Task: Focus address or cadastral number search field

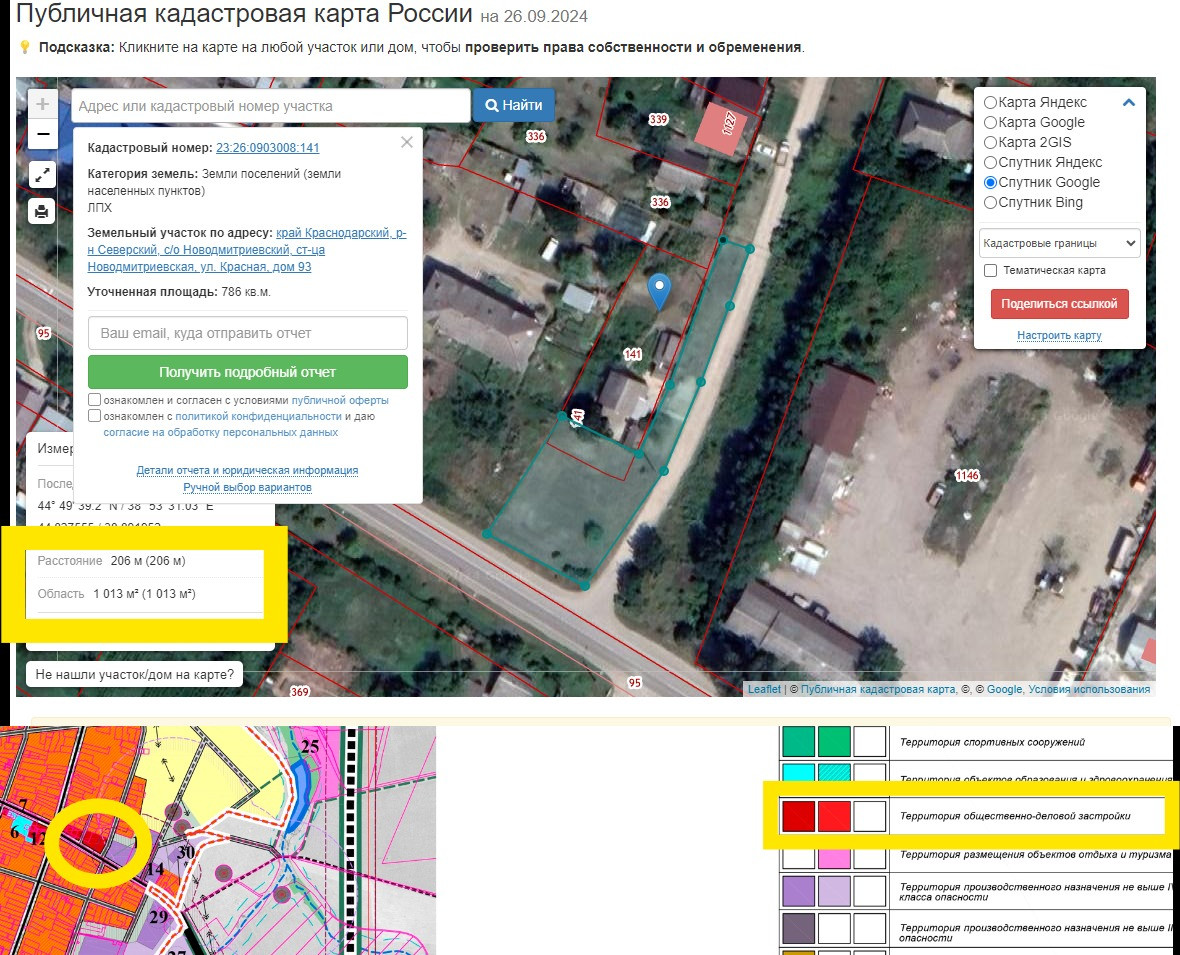Action: (271, 106)
